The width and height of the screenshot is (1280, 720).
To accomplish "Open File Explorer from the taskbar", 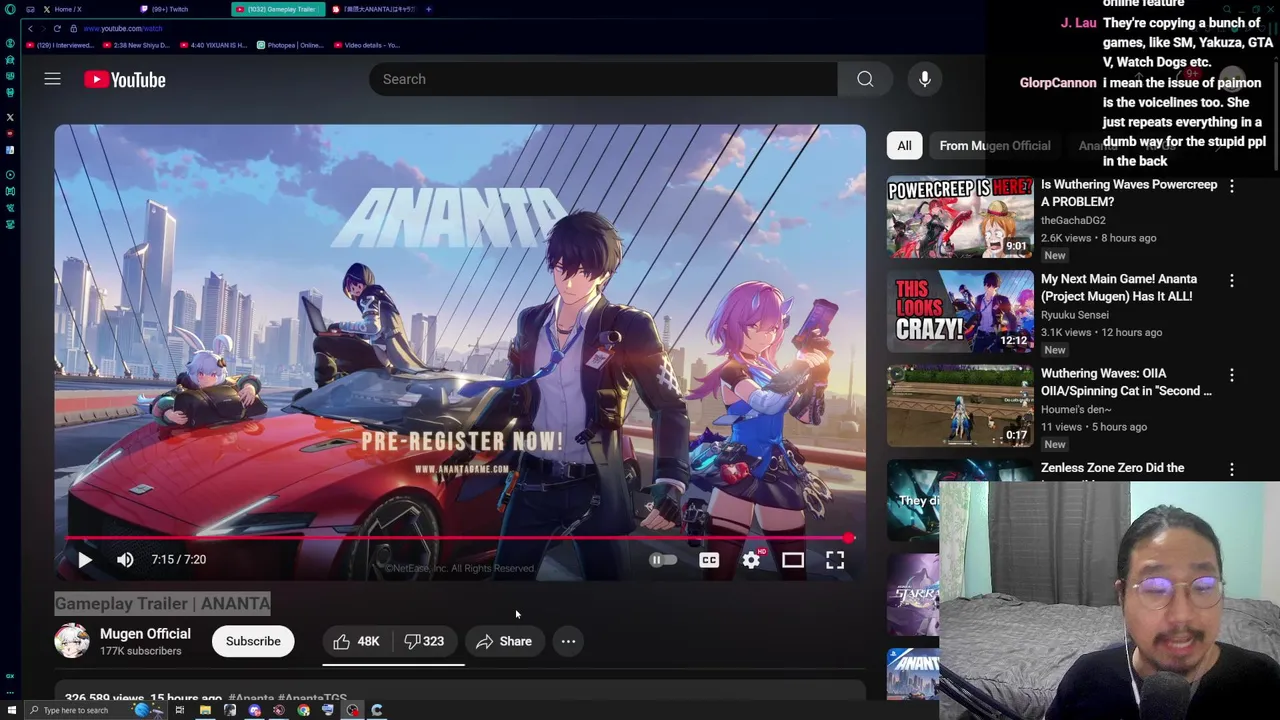I will (x=205, y=710).
